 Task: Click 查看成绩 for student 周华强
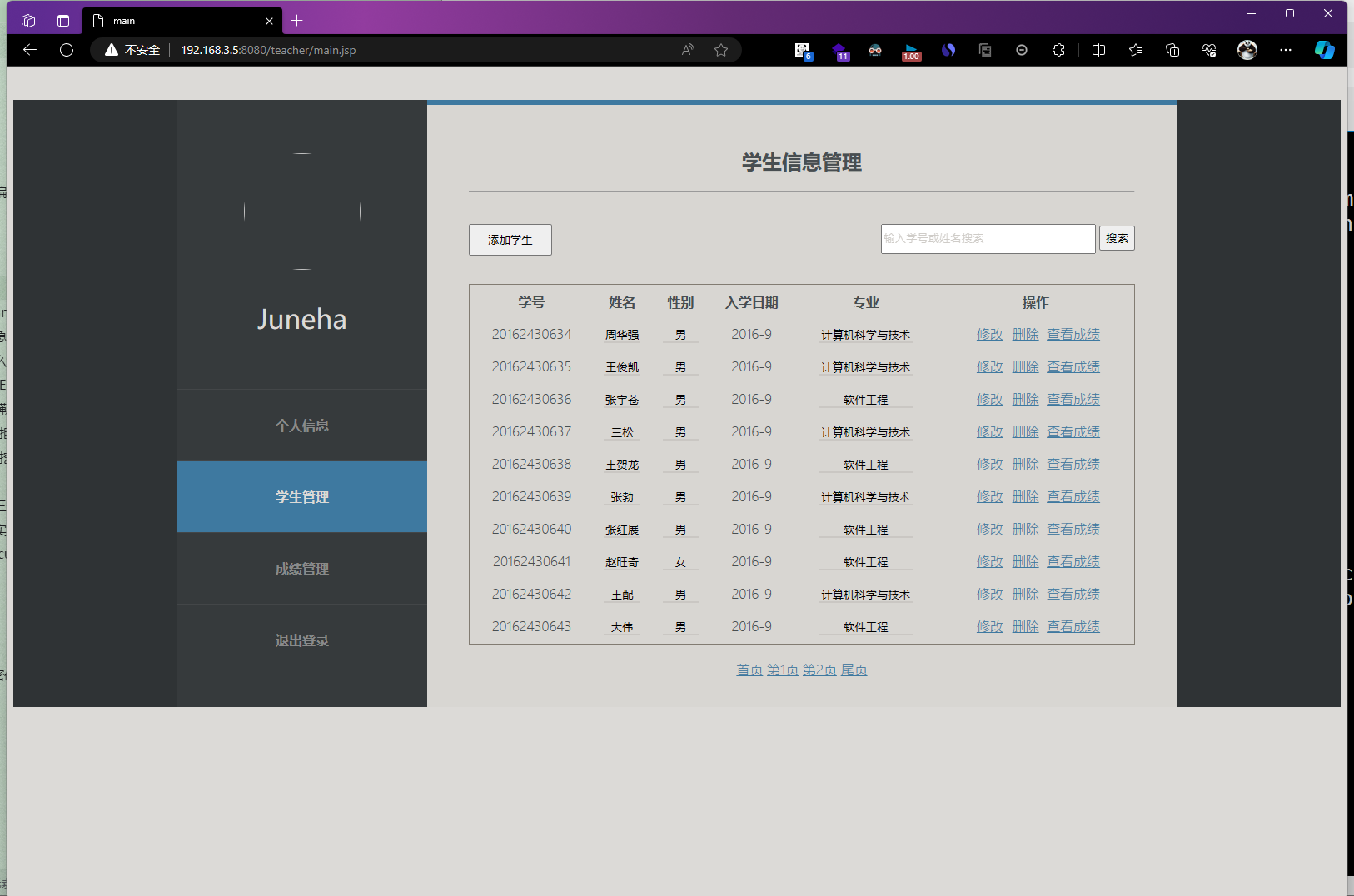1073,335
